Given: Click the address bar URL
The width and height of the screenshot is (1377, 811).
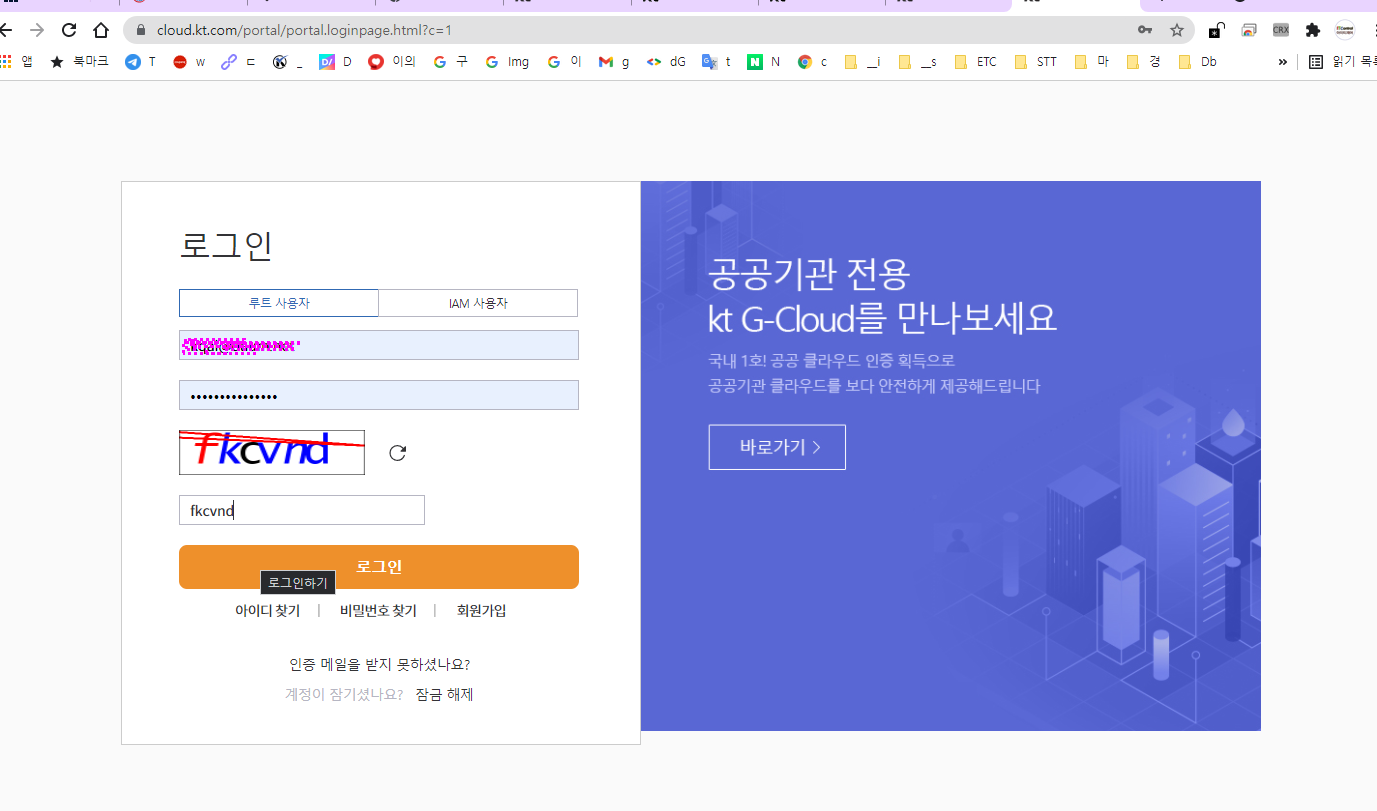Looking at the screenshot, I should [x=304, y=30].
